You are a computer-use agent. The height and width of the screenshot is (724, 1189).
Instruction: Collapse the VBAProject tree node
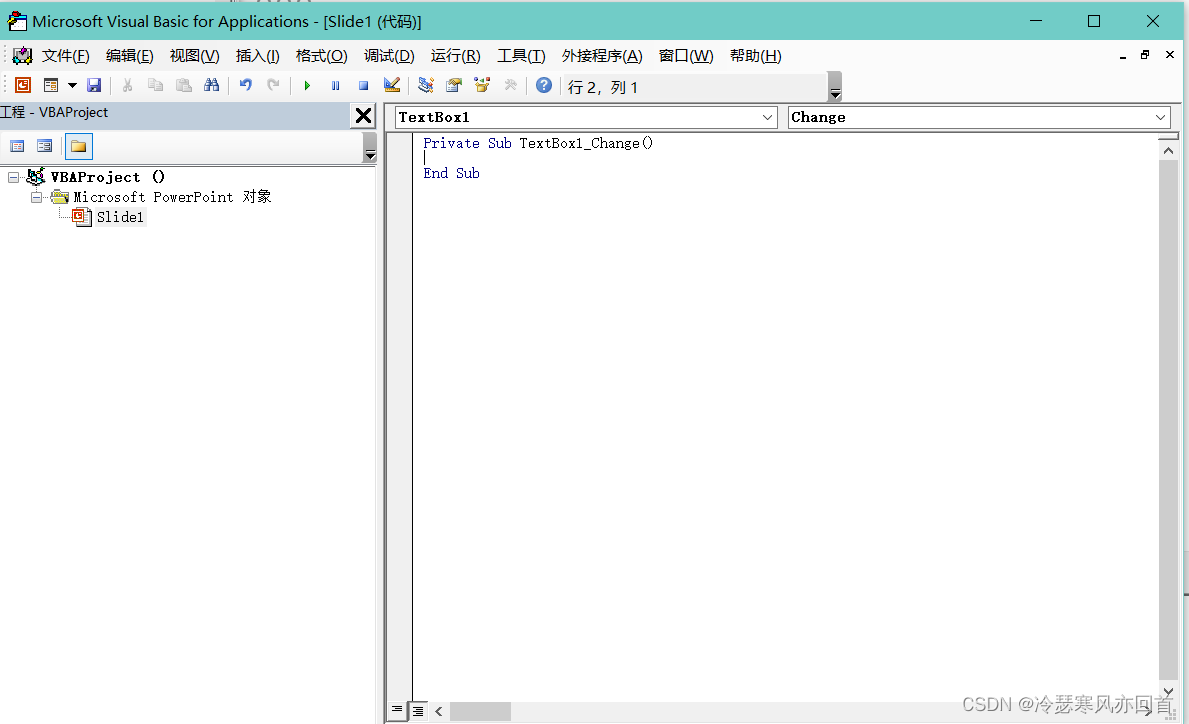[x=13, y=177]
